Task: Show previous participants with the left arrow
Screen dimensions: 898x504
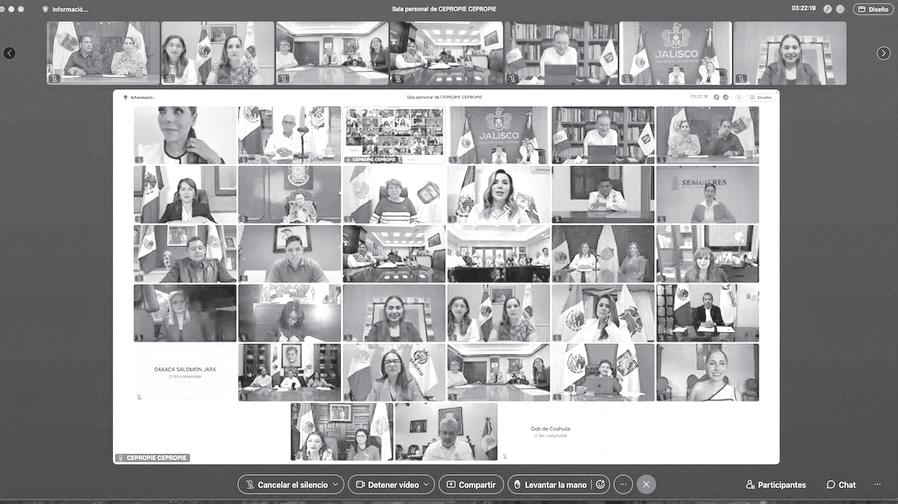Action: coord(9,53)
